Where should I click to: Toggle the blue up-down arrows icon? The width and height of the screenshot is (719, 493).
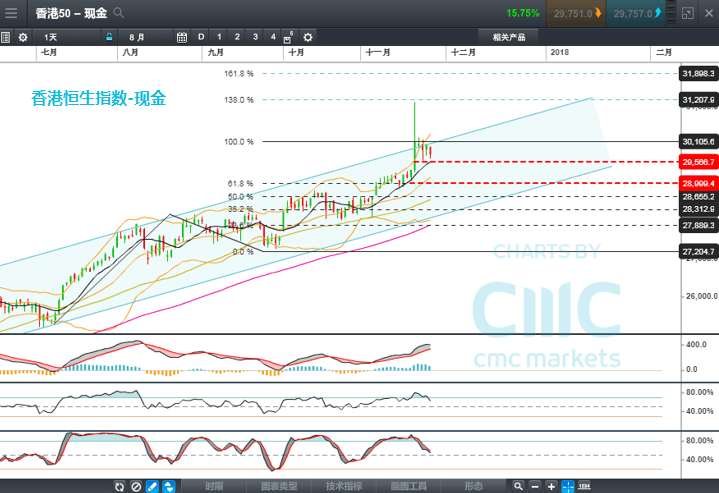pos(169,486)
